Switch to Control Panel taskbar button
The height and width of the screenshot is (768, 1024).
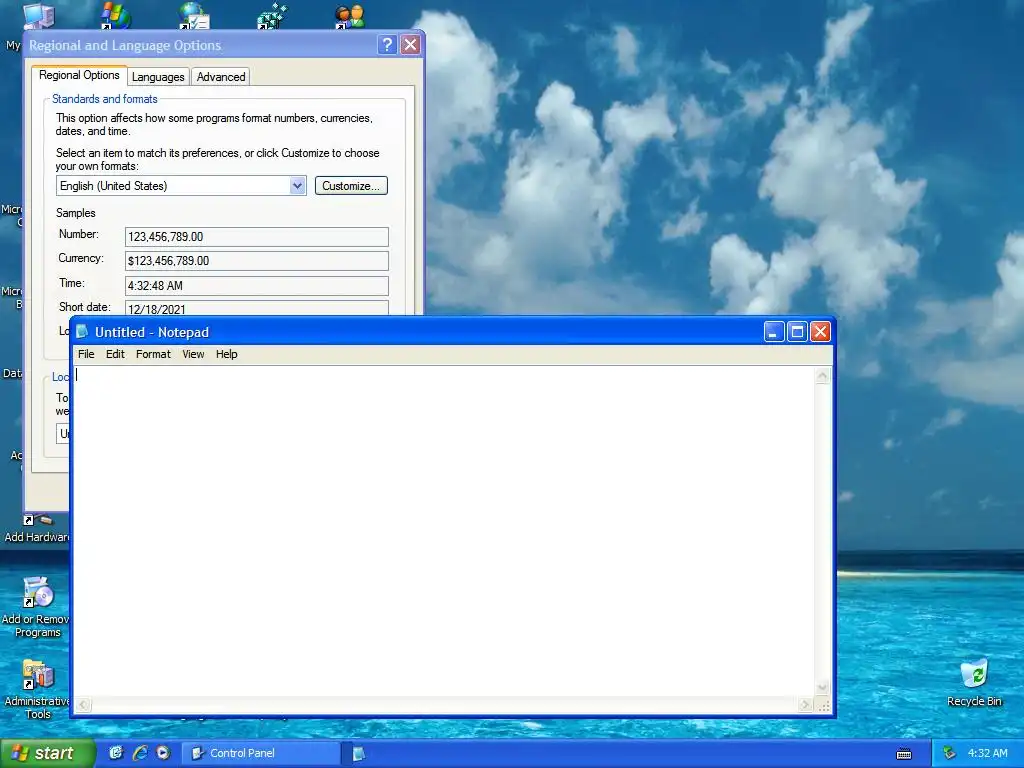point(261,753)
